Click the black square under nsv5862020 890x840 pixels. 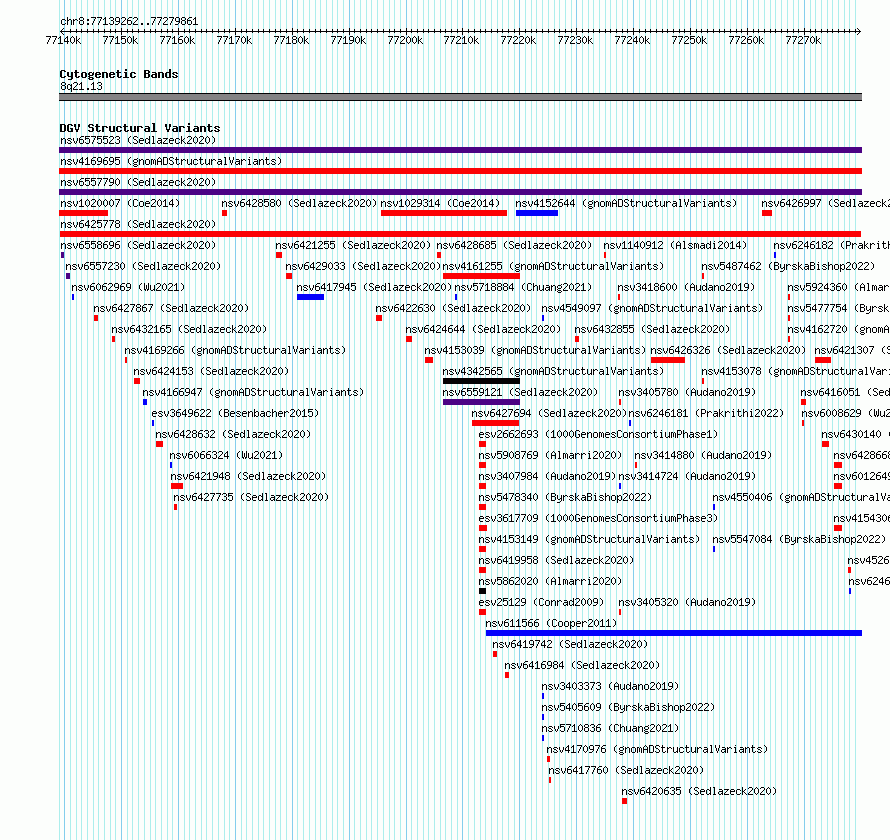(x=482, y=591)
